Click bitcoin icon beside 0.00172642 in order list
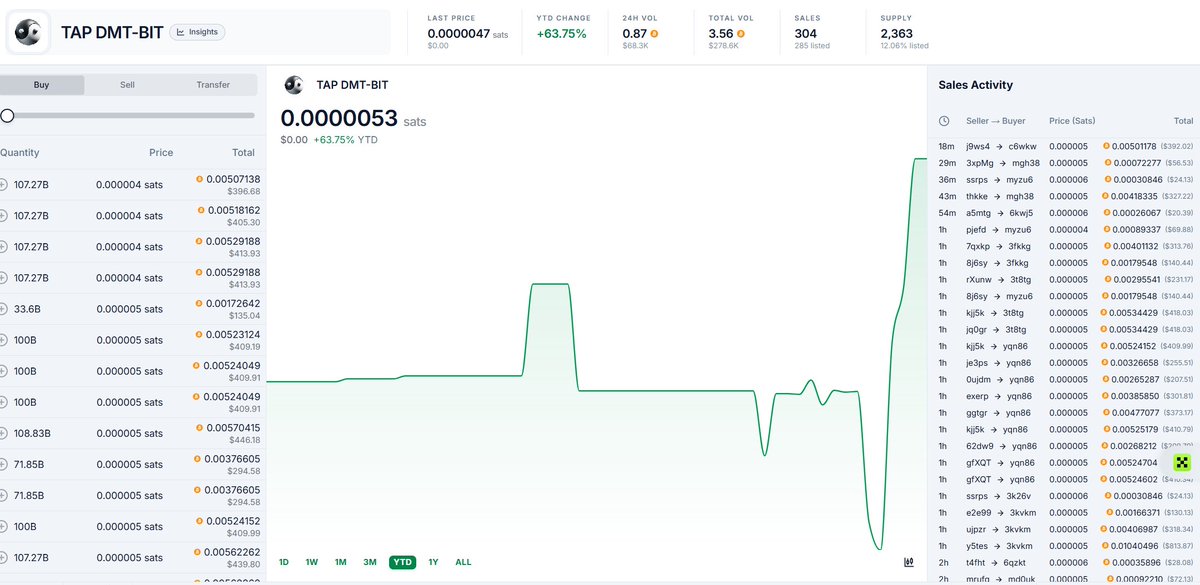 pos(199,303)
